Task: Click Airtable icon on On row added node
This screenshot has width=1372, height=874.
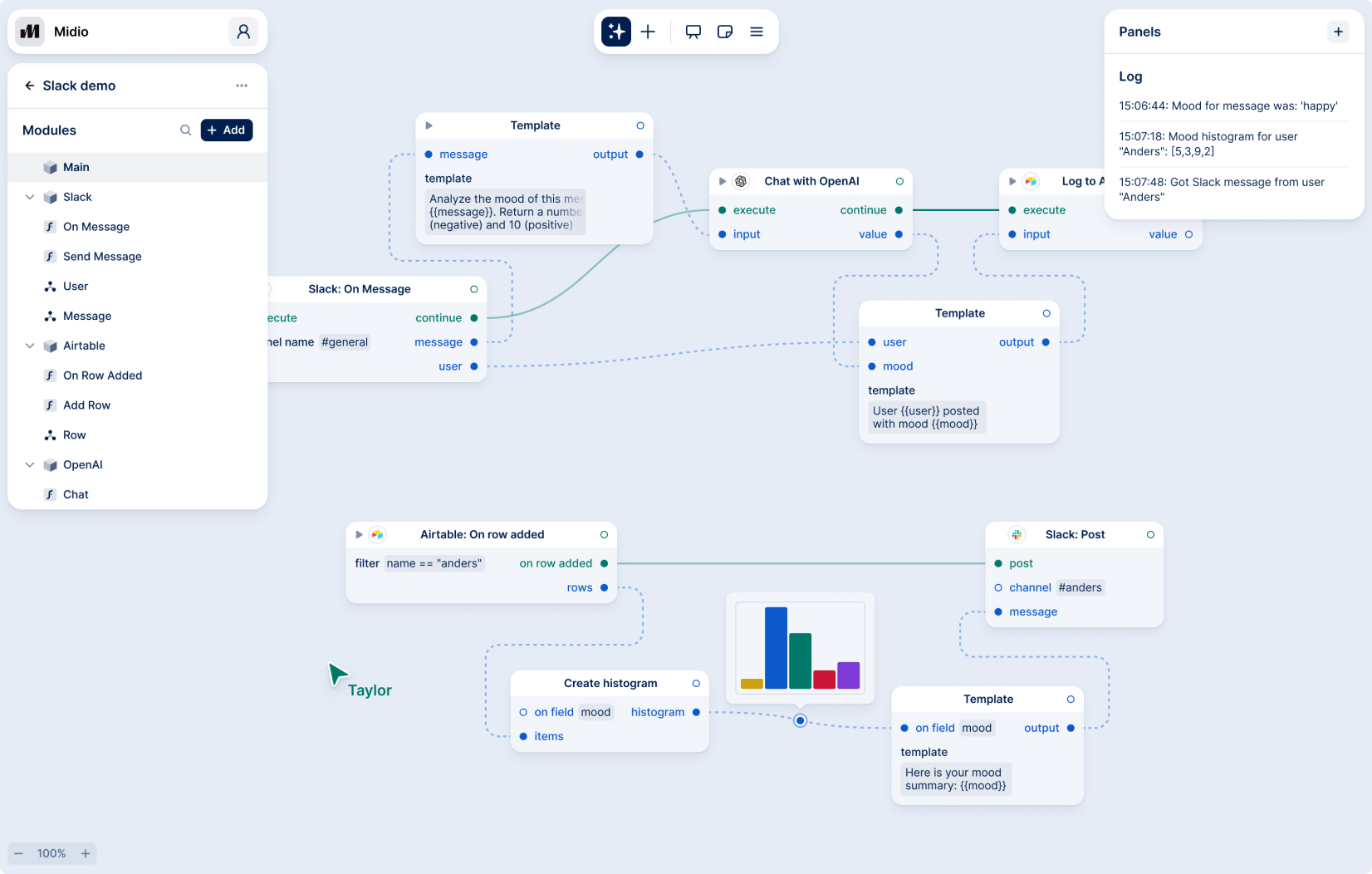Action: tap(377, 535)
